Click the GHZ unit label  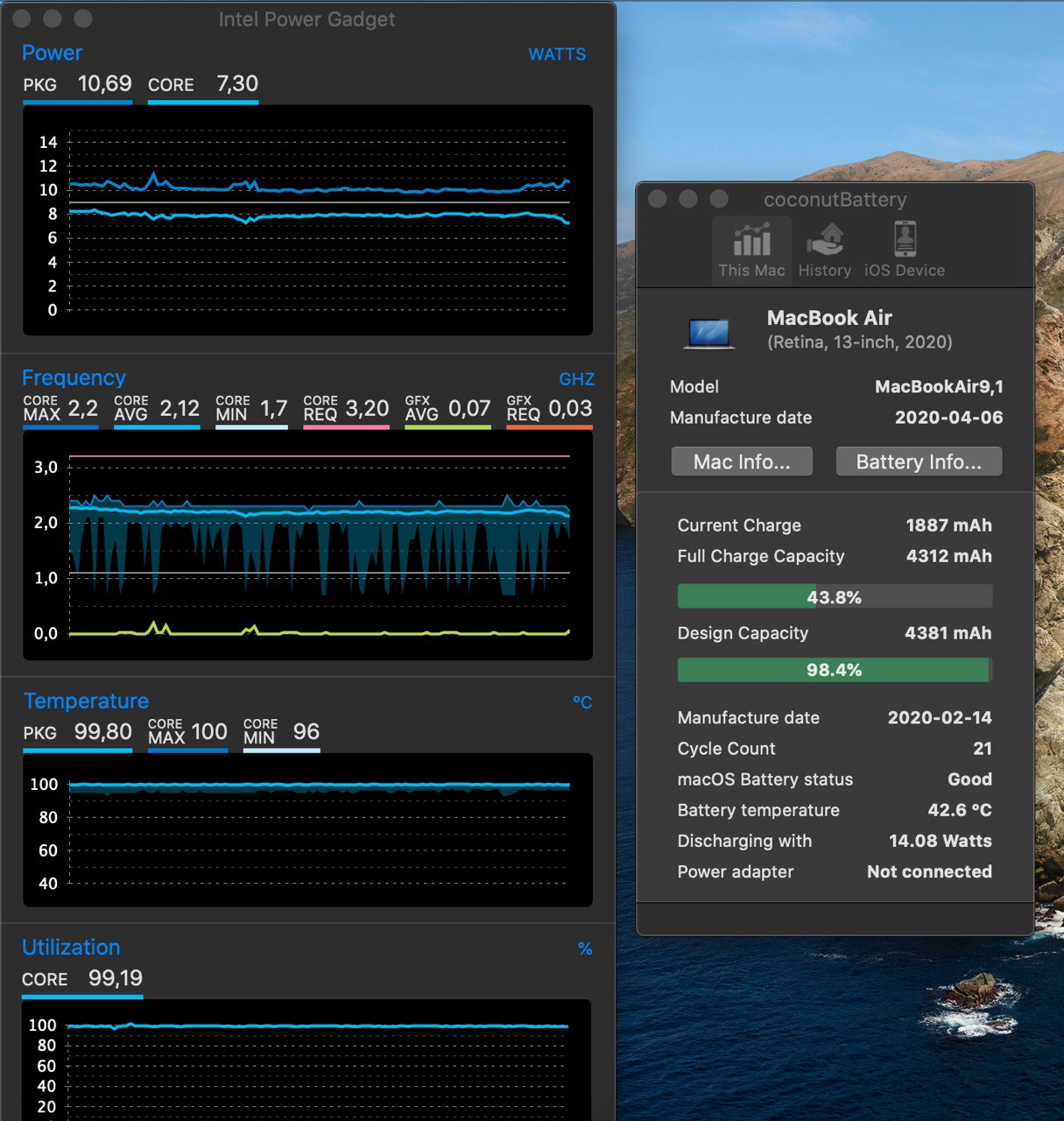click(576, 379)
